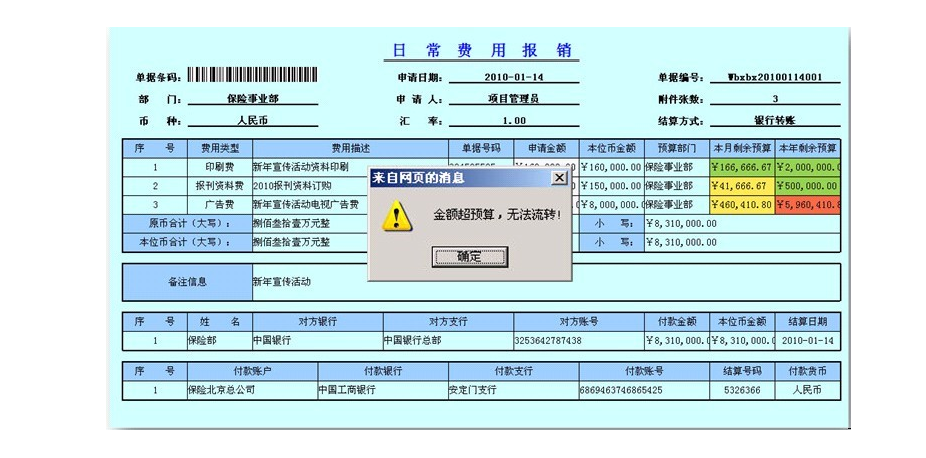Click the 结算方式 field 银行转账

click(x=775, y=121)
